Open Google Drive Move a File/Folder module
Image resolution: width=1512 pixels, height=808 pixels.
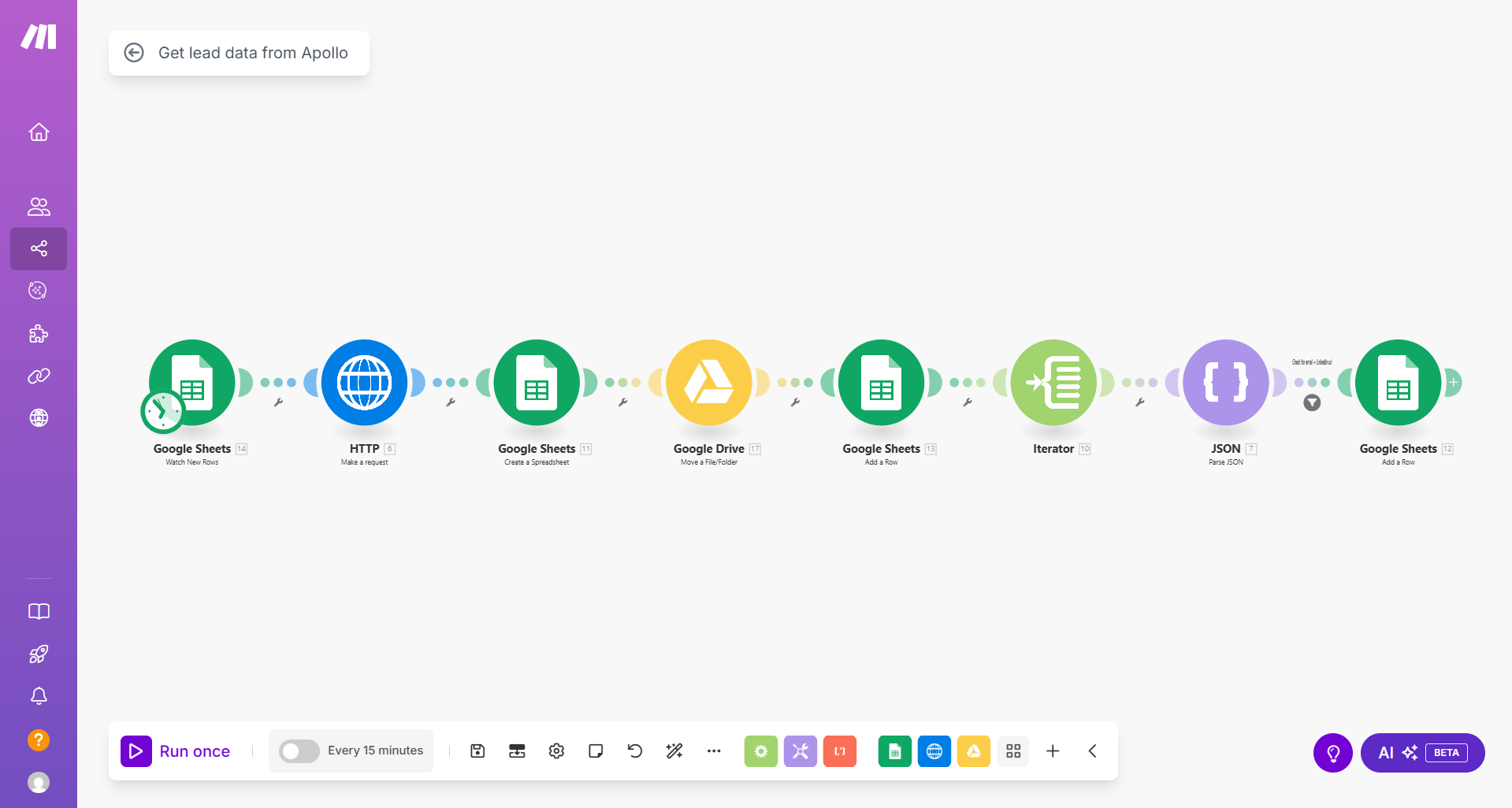coord(709,383)
